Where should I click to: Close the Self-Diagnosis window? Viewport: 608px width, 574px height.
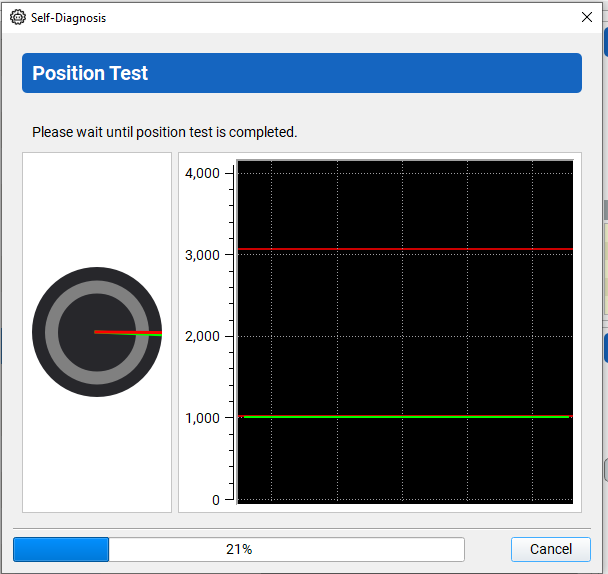coord(586,17)
